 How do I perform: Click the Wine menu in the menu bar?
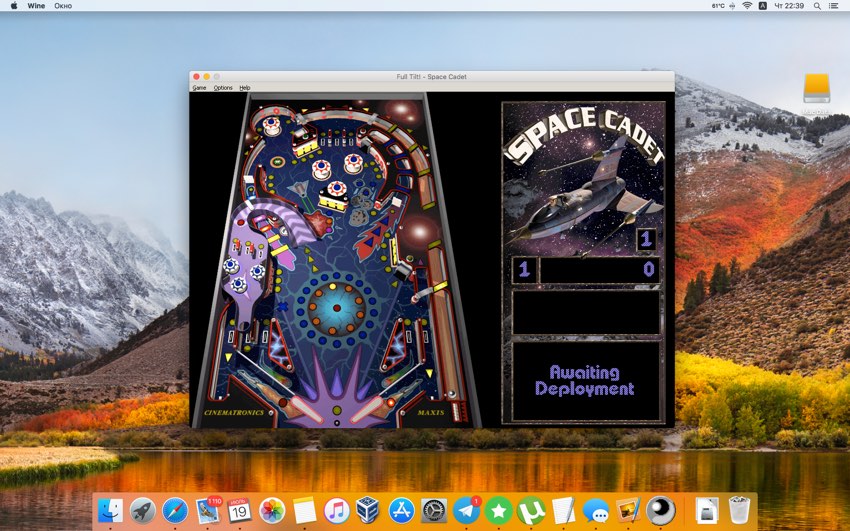pyautogui.click(x=36, y=6)
